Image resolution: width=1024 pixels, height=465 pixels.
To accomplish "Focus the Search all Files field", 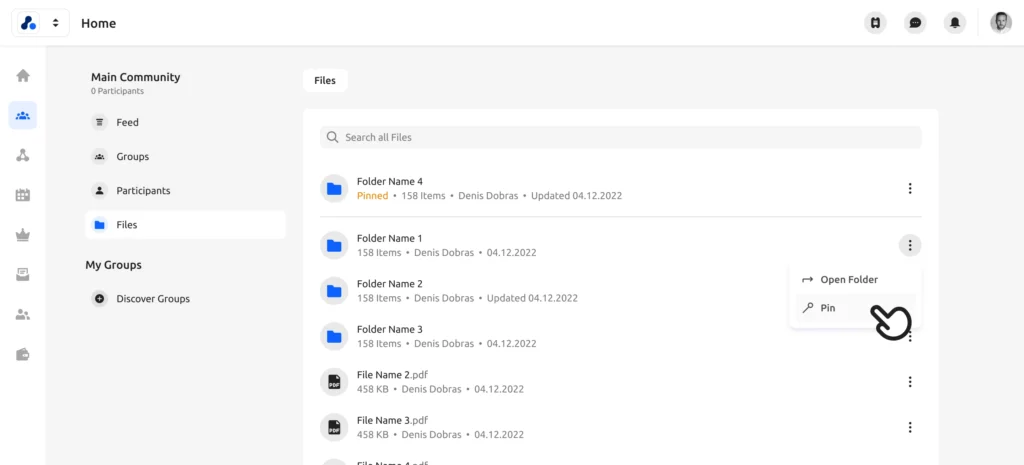I will tap(620, 137).
